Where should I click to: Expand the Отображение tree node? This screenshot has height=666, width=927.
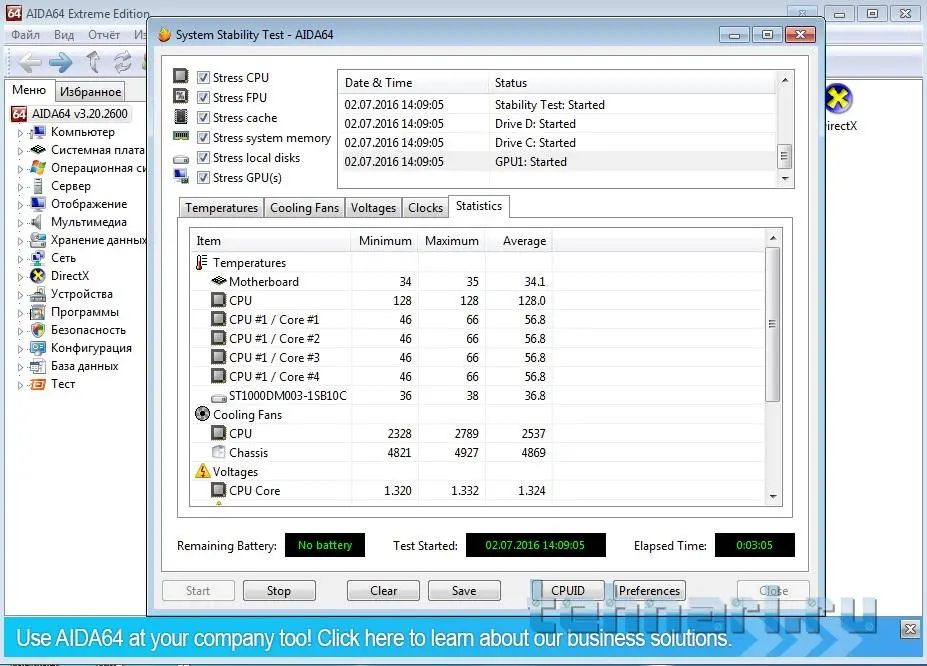[20, 205]
